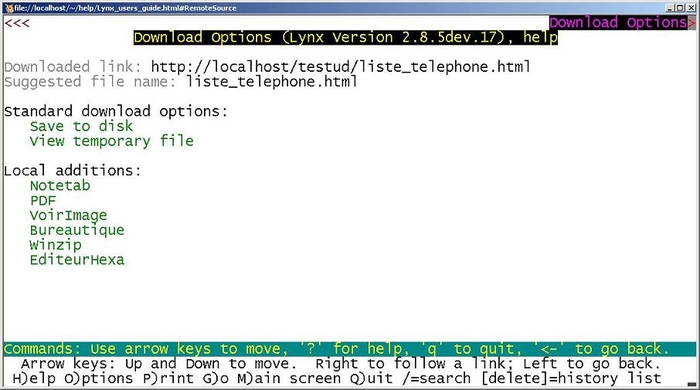Click '/=search' in the command bar

(436, 378)
